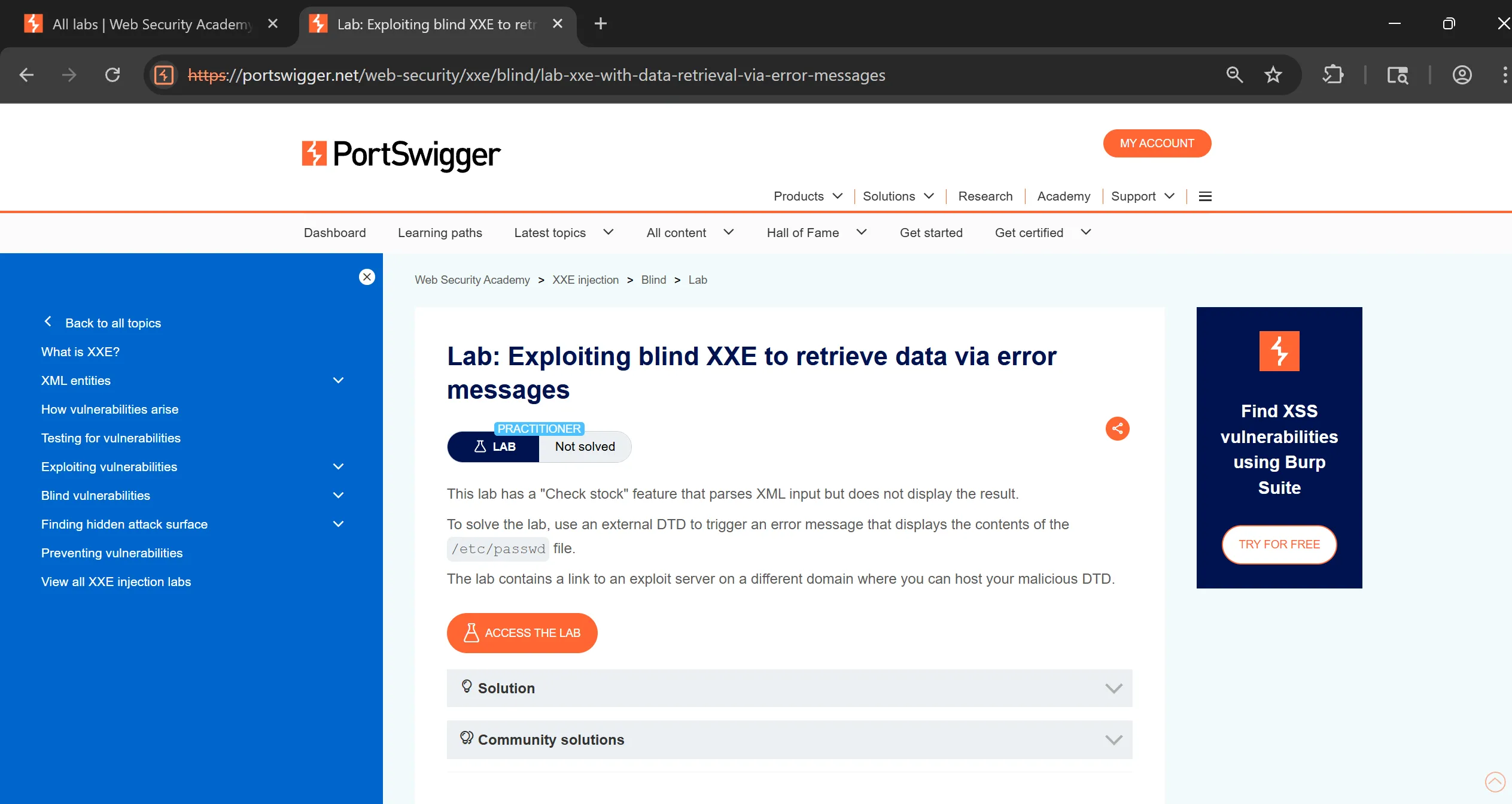The height and width of the screenshot is (804, 1512).
Task: Switch to All labs browser tab
Action: 151,24
